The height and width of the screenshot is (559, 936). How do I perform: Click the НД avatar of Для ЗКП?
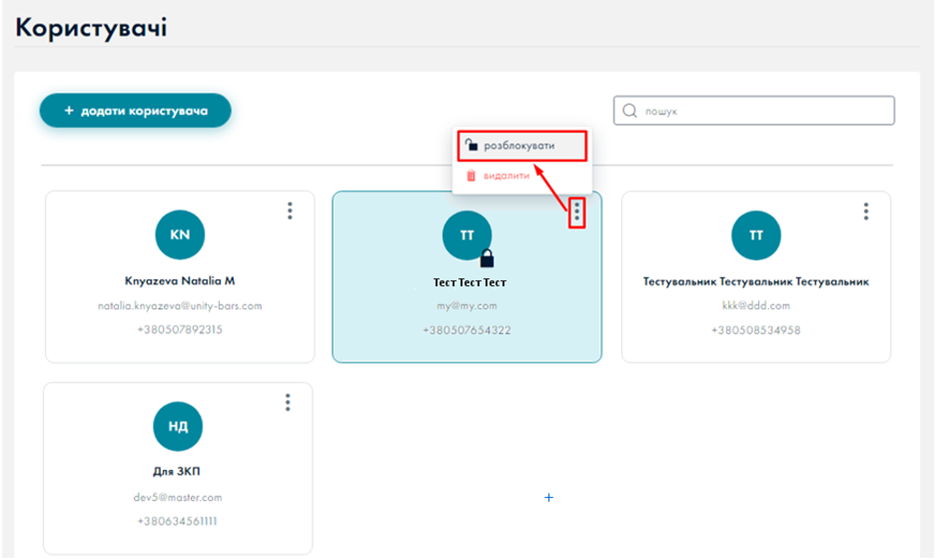(x=178, y=426)
